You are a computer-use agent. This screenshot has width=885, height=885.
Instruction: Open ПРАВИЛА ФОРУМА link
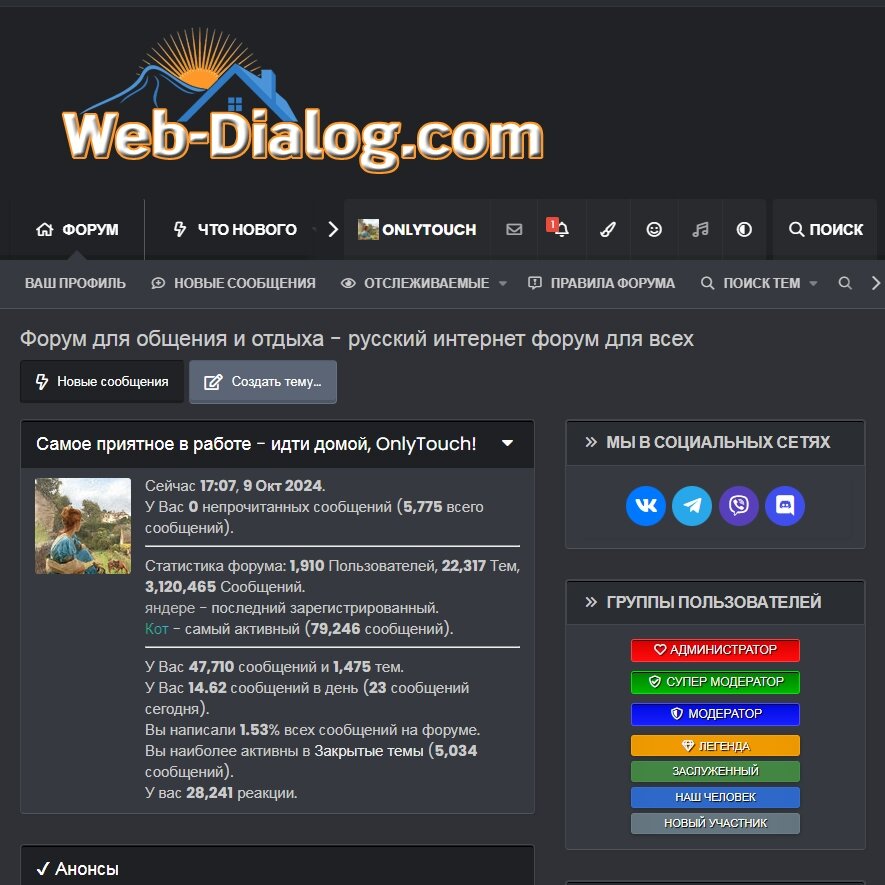pos(601,283)
